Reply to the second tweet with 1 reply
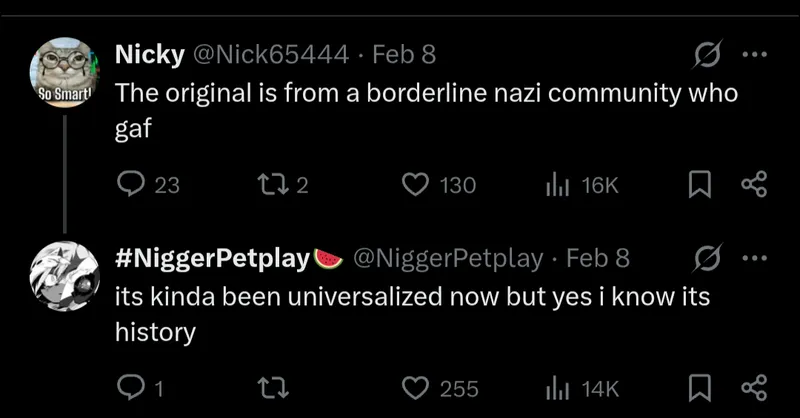800x418 pixels. 131,388
